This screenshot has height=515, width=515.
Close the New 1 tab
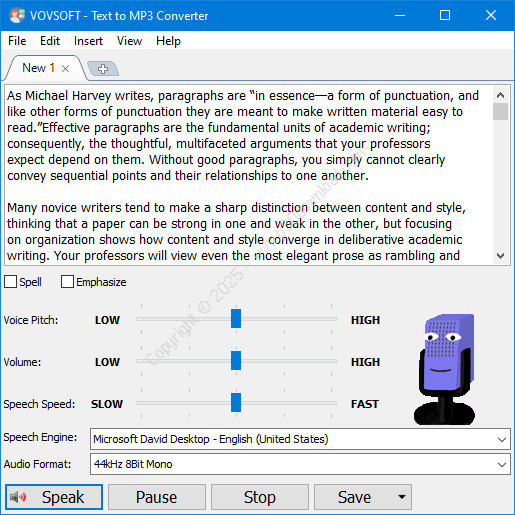click(x=65, y=69)
